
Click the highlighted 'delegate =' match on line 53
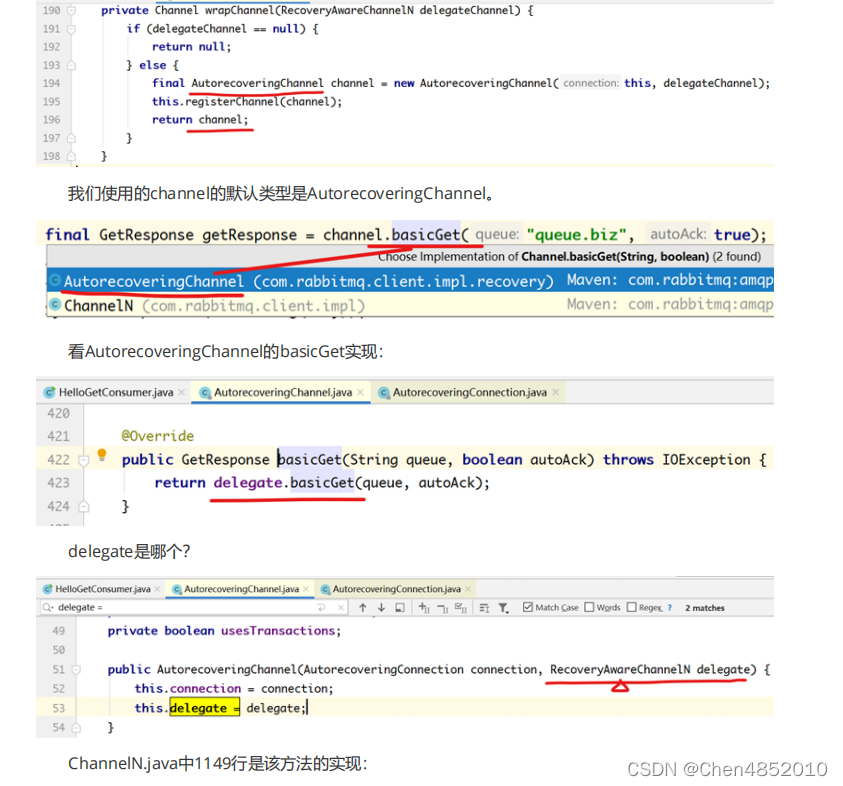click(205, 708)
